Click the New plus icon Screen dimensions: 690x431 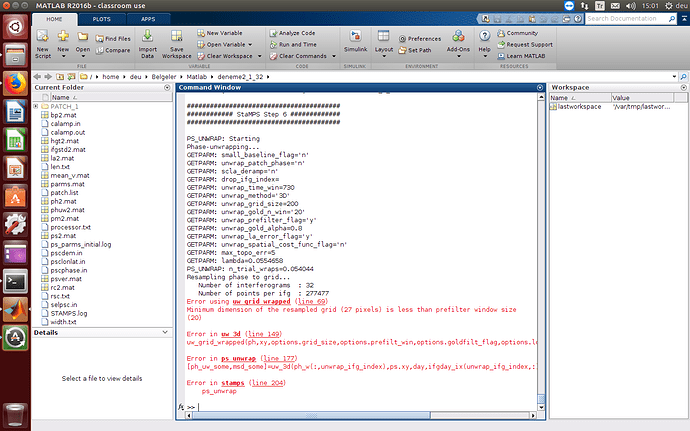click(x=63, y=37)
